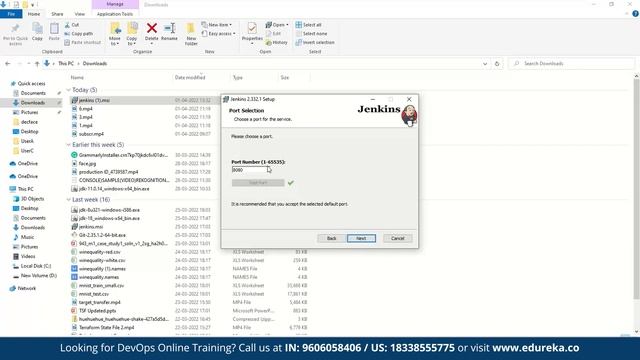Open the File menu tab

[11, 14]
